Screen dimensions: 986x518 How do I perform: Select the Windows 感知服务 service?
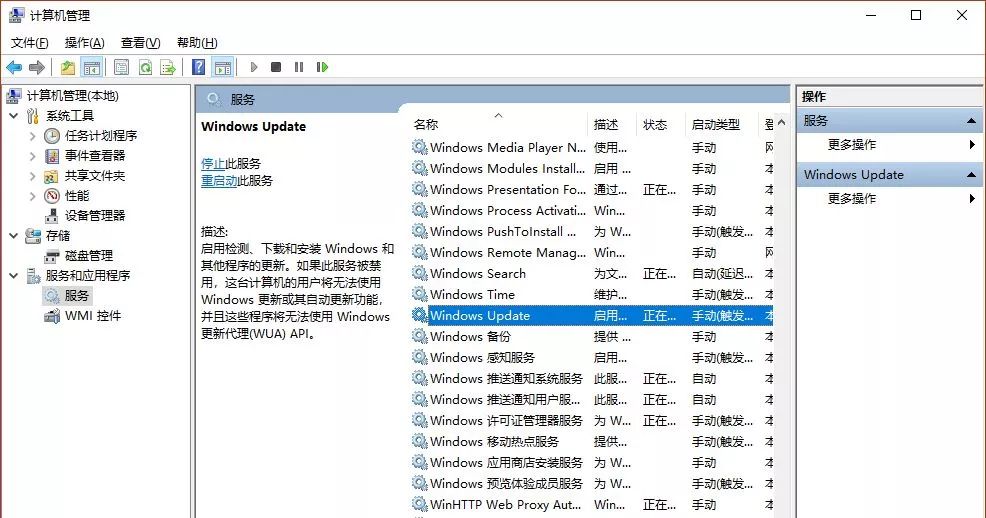[592, 358]
